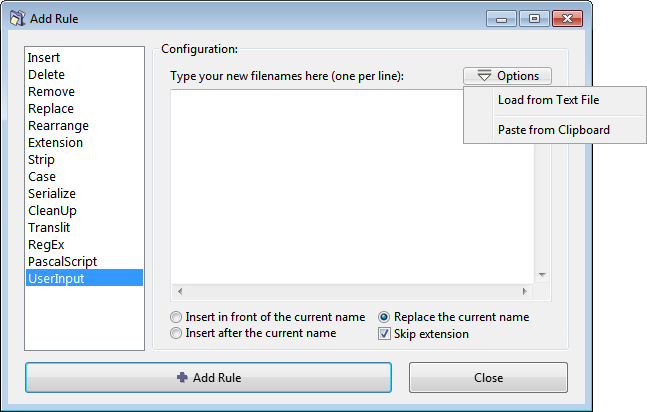
Task: Click the scroll down arrow of text area
Action: tap(542, 275)
